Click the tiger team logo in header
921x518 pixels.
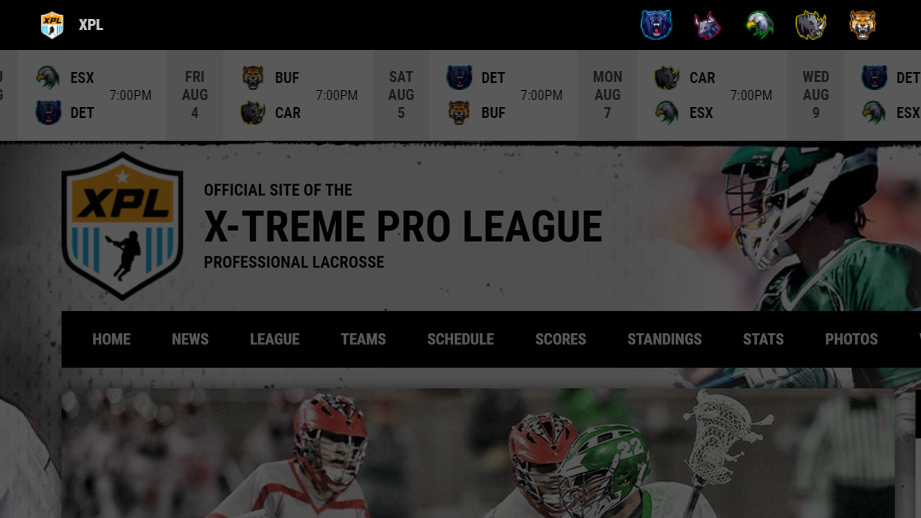tap(862, 25)
